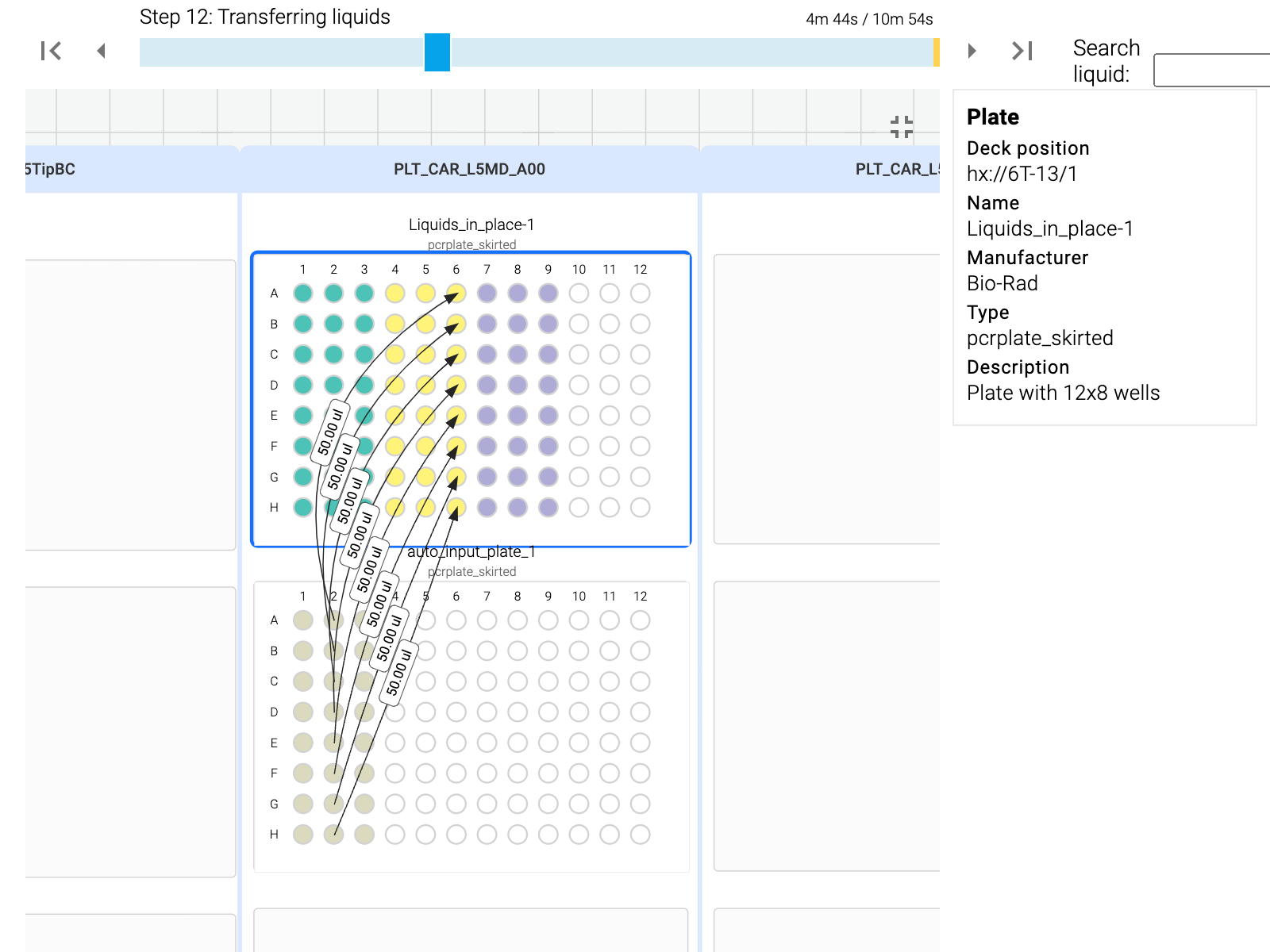The image size is (1270, 952).
Task: Type in the Search liquid field
Action: pyautogui.click(x=1210, y=70)
